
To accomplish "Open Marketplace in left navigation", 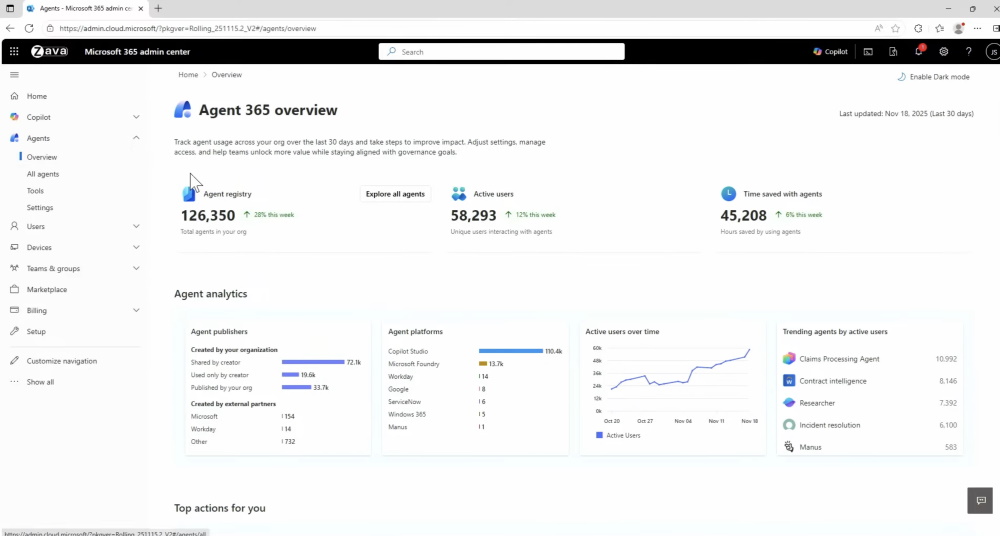I will (x=47, y=290).
